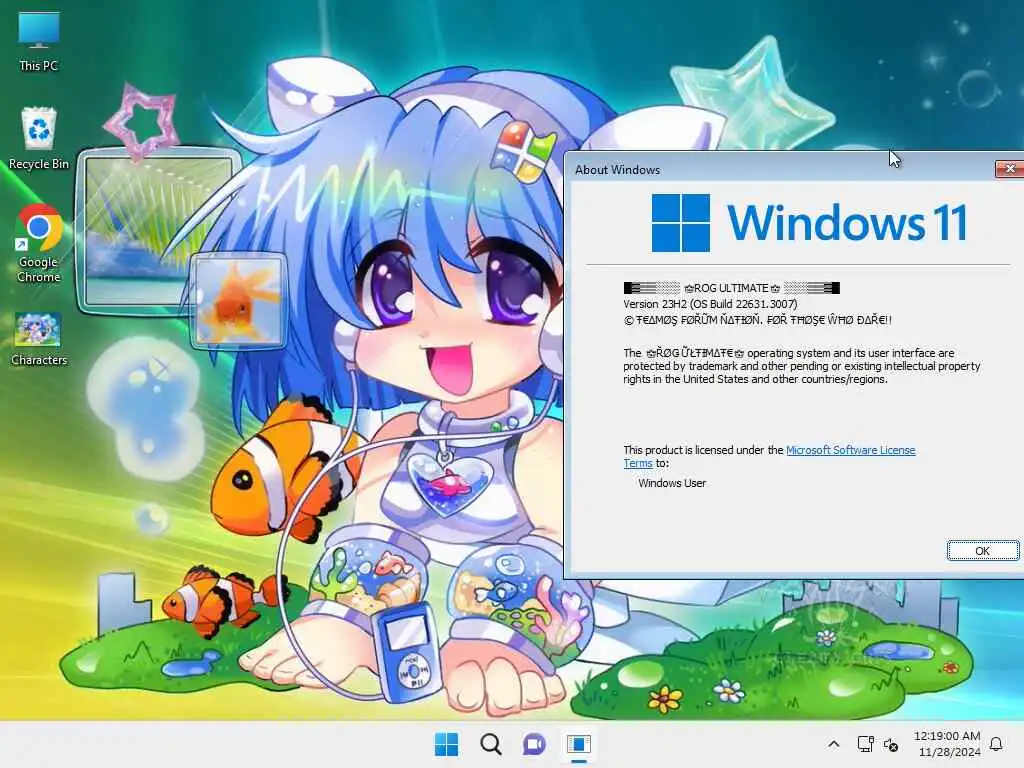Open the clock showing 12:19:00 AM
Viewport: 1024px width, 768px height.
(x=947, y=736)
